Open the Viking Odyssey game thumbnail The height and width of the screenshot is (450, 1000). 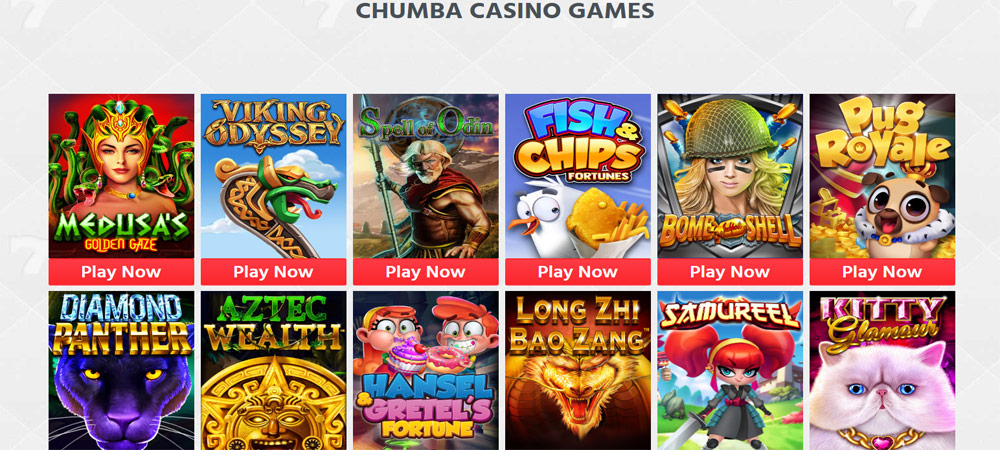[x=274, y=176]
